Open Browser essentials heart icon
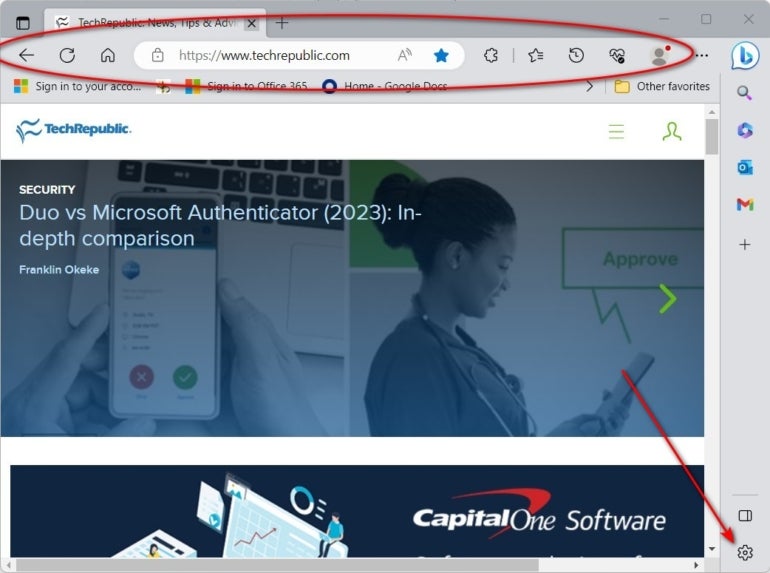This screenshot has width=770, height=573. (x=617, y=55)
